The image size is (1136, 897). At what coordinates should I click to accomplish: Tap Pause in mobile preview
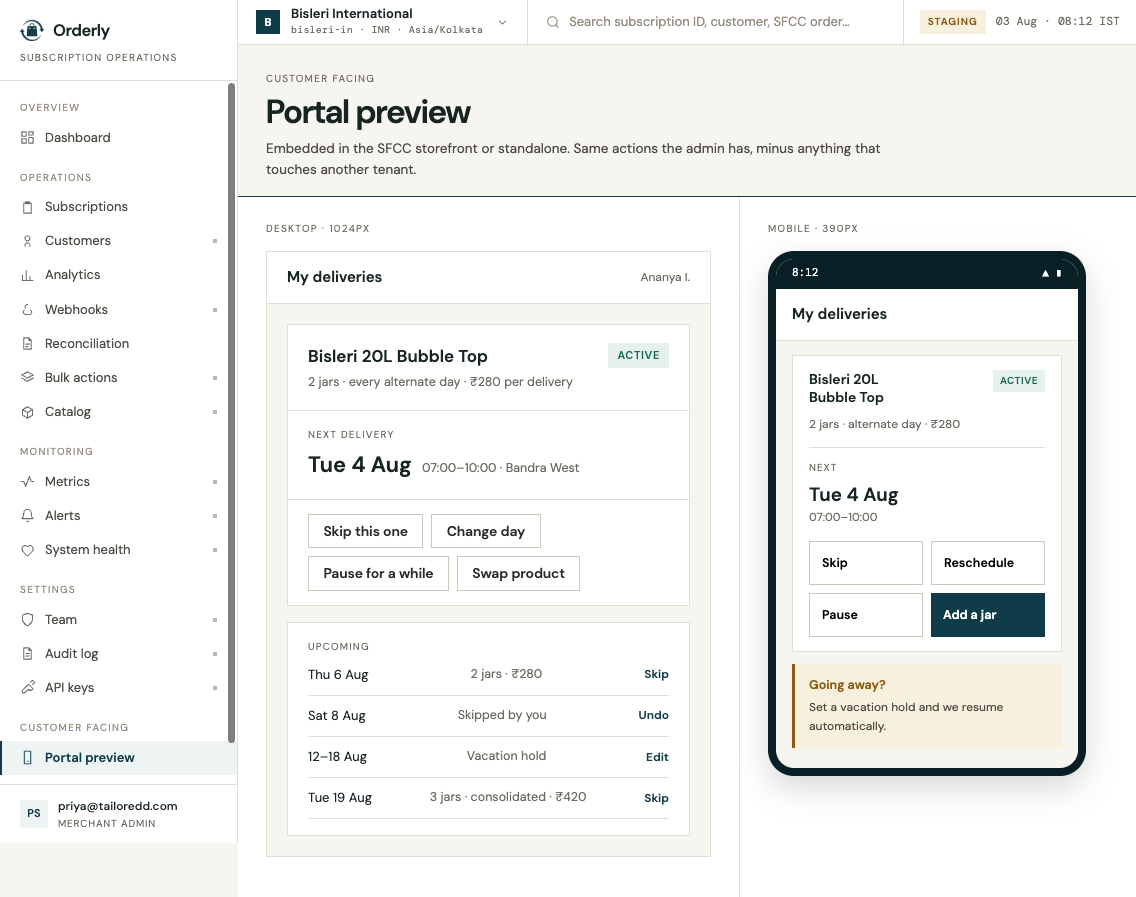pyautogui.click(x=866, y=615)
